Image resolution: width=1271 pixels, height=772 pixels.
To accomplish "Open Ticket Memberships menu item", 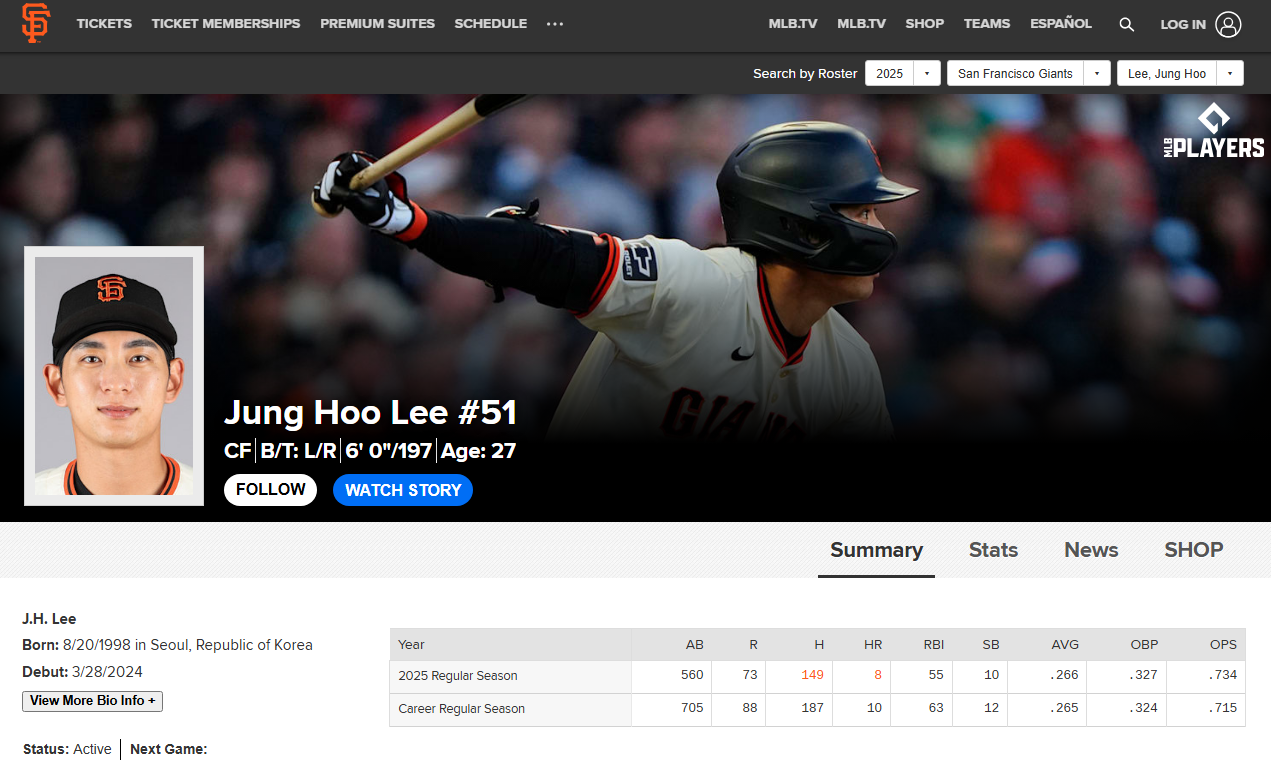I will (x=226, y=24).
